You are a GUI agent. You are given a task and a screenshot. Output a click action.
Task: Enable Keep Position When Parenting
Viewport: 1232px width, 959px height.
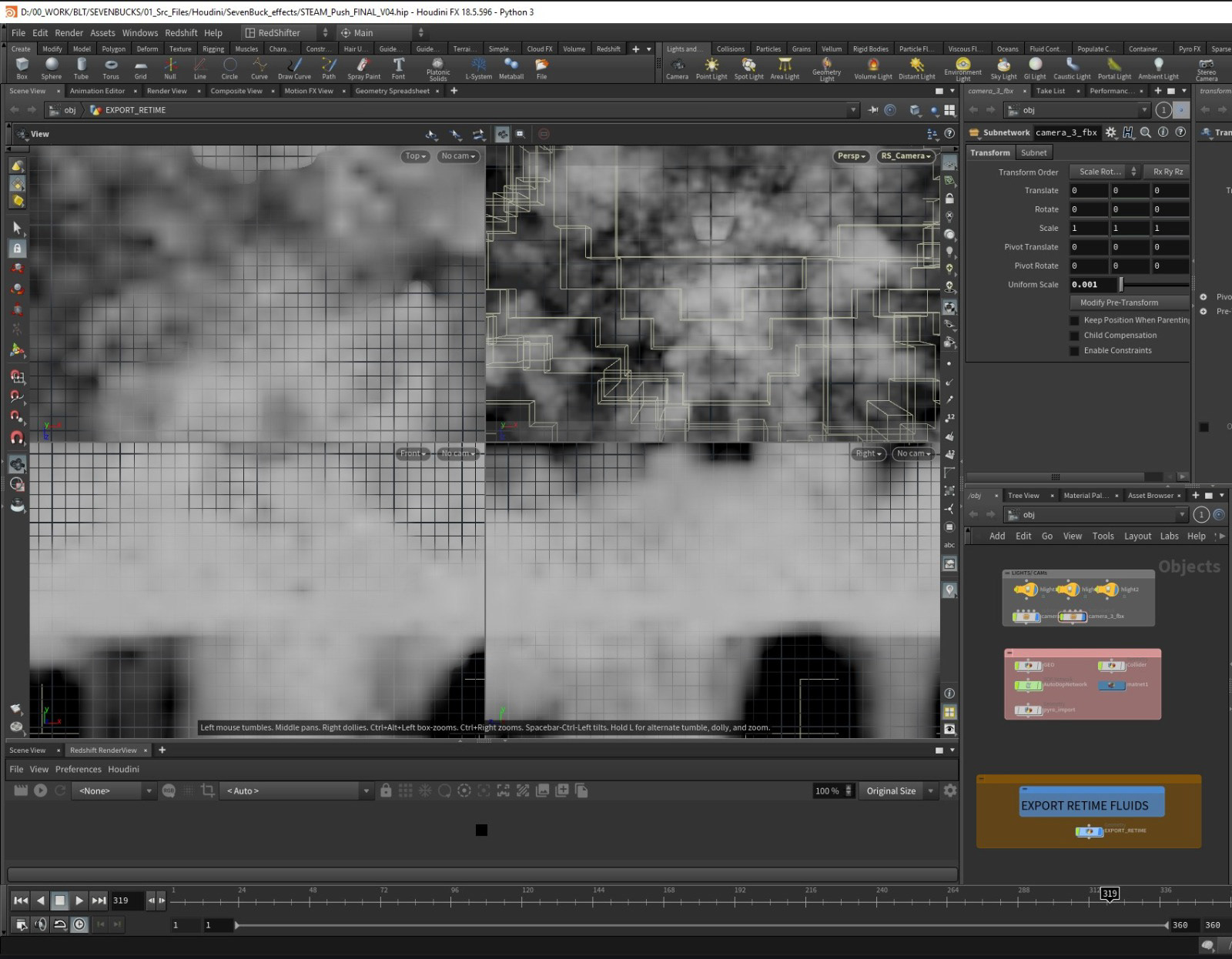tap(1074, 320)
